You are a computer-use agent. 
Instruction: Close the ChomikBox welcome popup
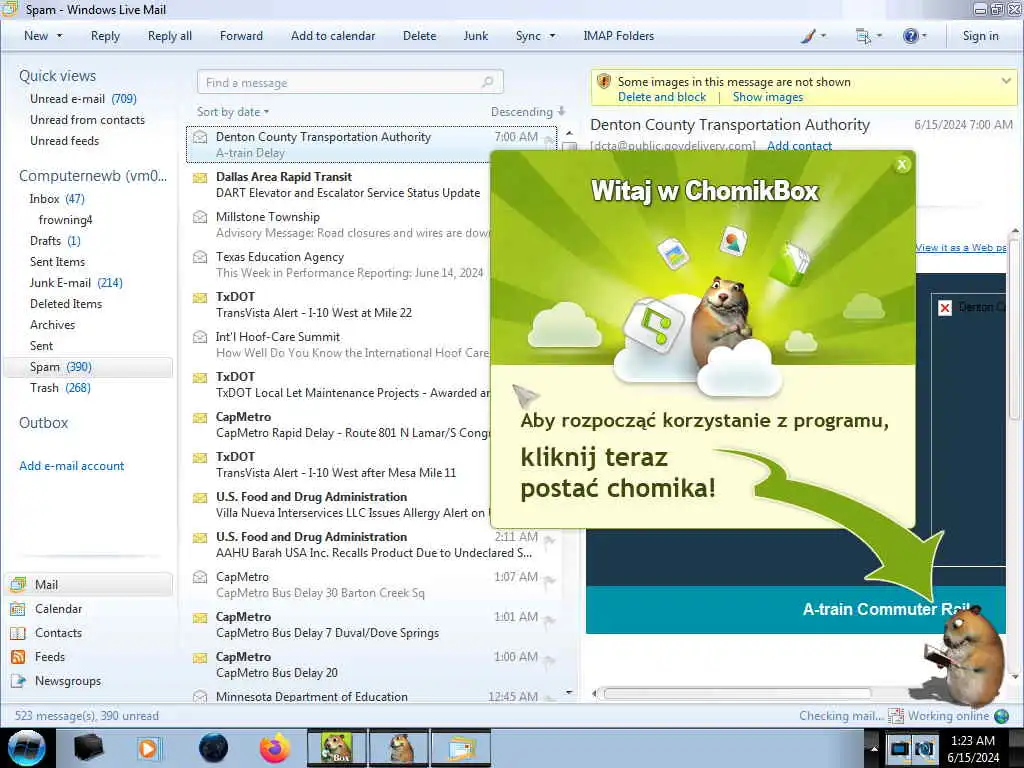(x=902, y=165)
